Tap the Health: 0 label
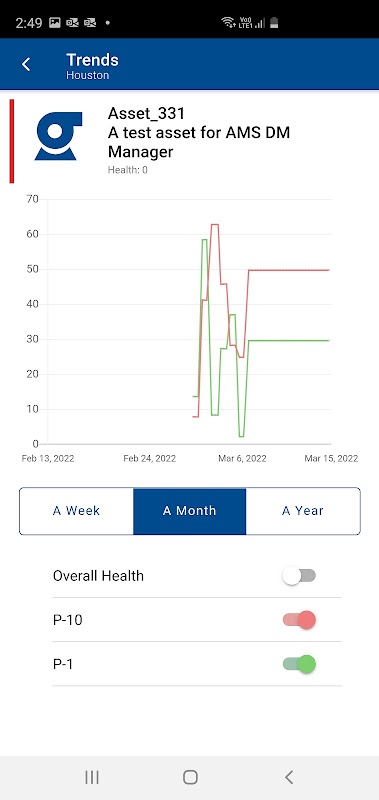379x800 pixels. click(128, 170)
